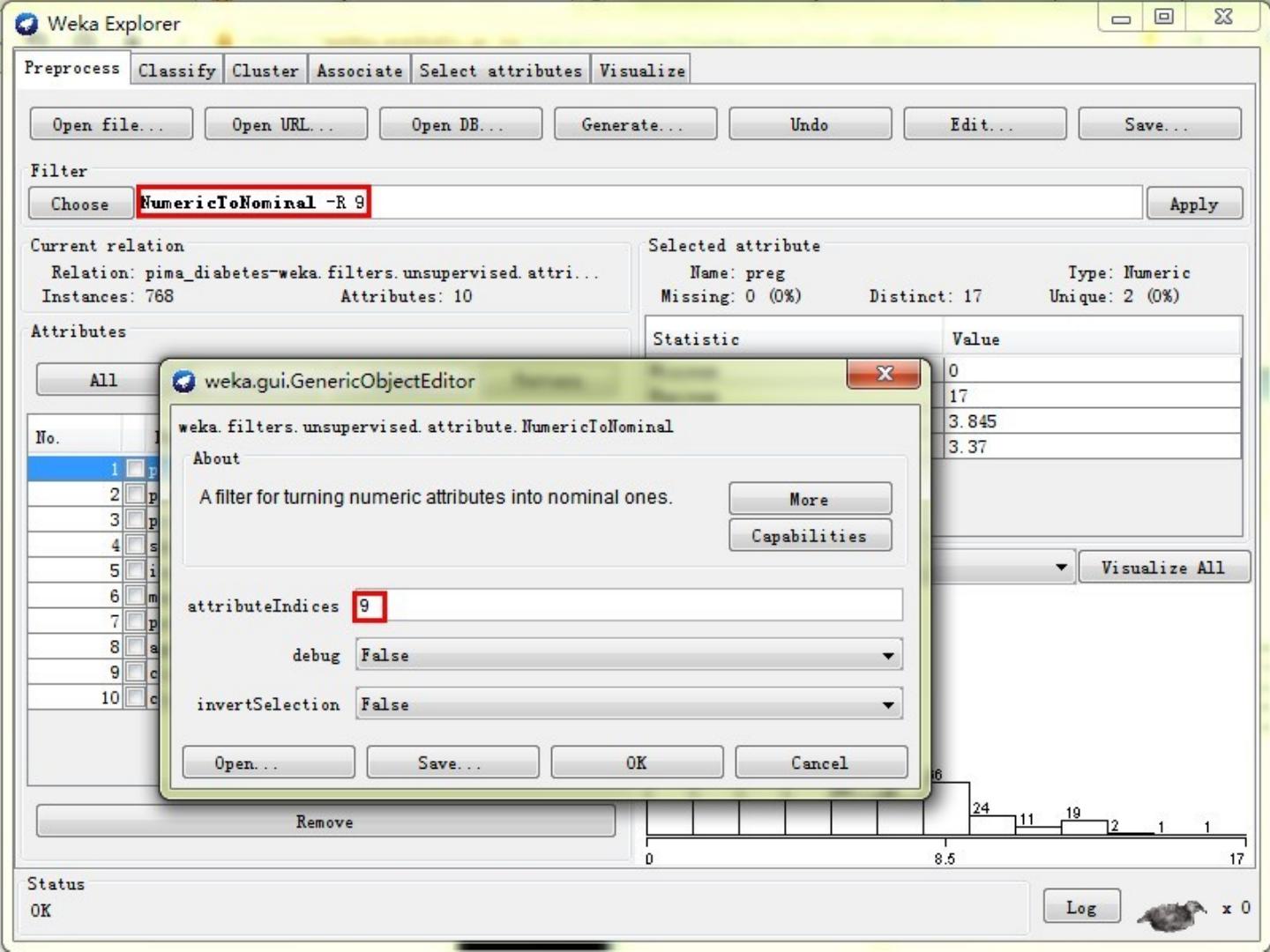The image size is (1270, 952).
Task: Tick the checkbox for attribute row 3
Action: pos(135,520)
